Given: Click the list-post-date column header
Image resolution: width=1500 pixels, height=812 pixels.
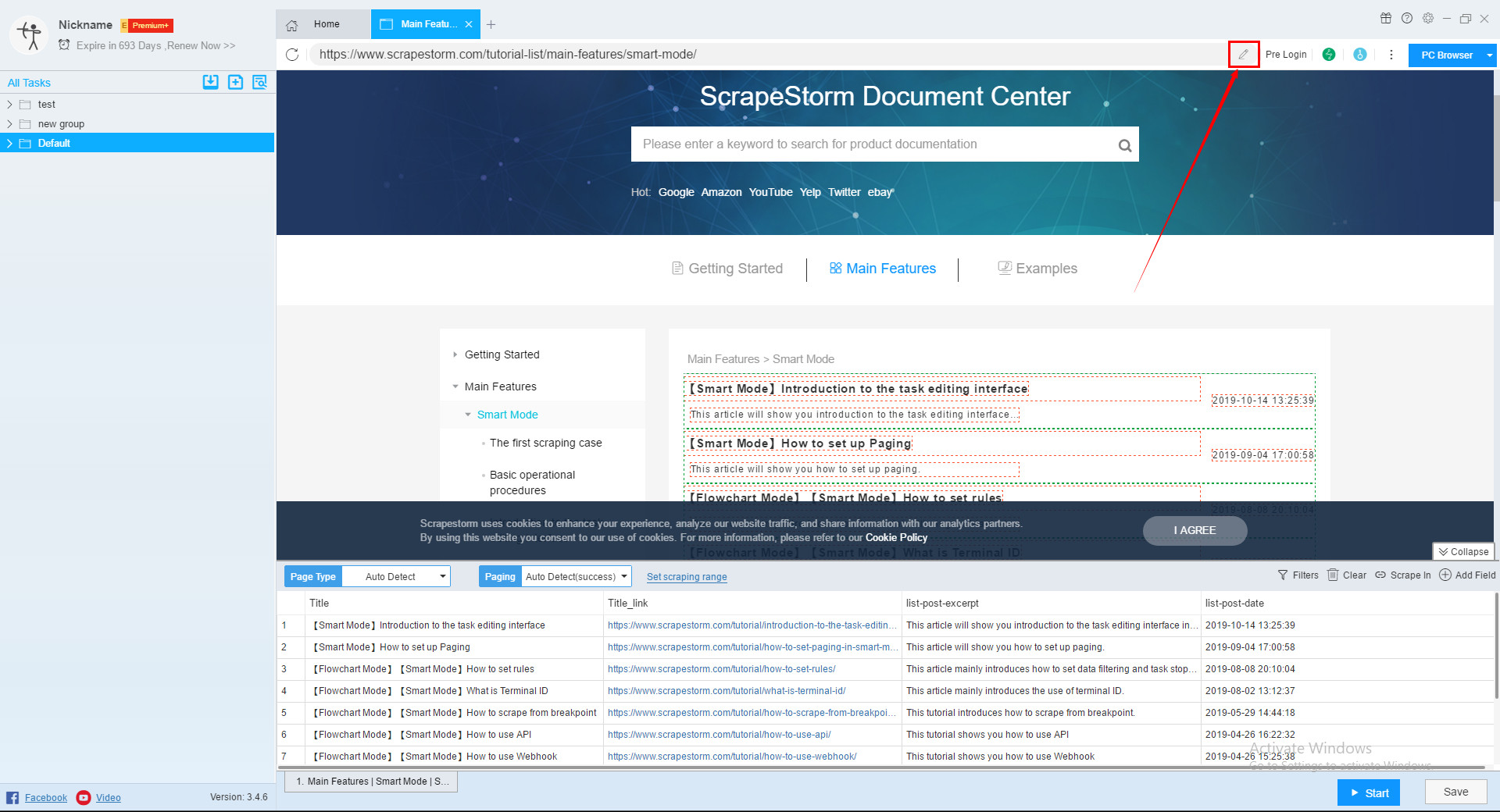Looking at the screenshot, I should pos(1234,603).
